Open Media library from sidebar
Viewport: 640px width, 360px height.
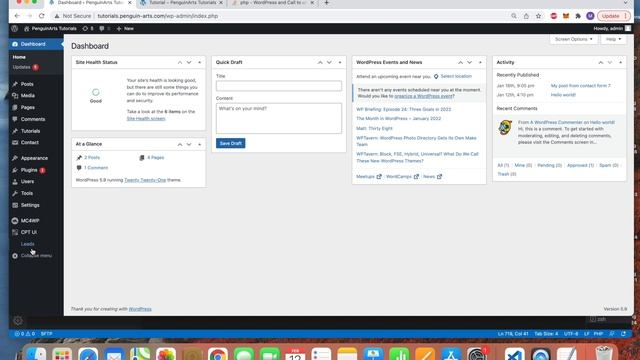click(x=27, y=96)
